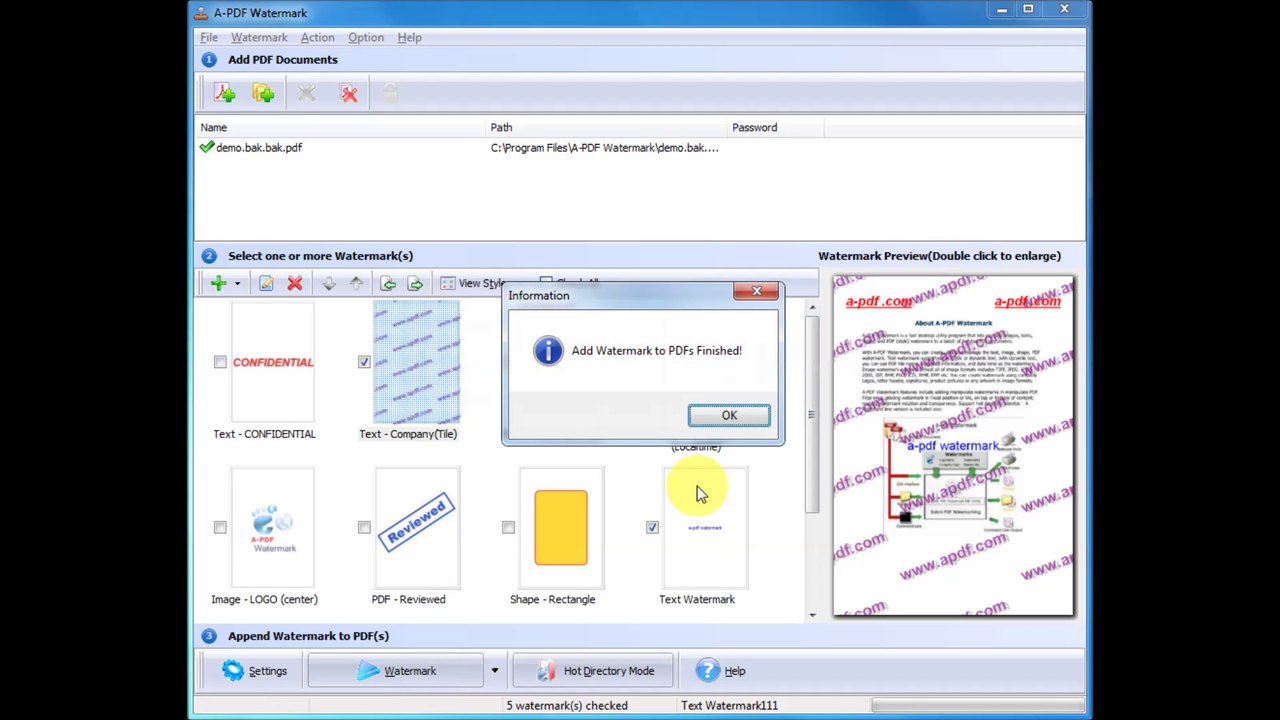Click the Password column header
The height and width of the screenshot is (720, 1280).
click(775, 127)
